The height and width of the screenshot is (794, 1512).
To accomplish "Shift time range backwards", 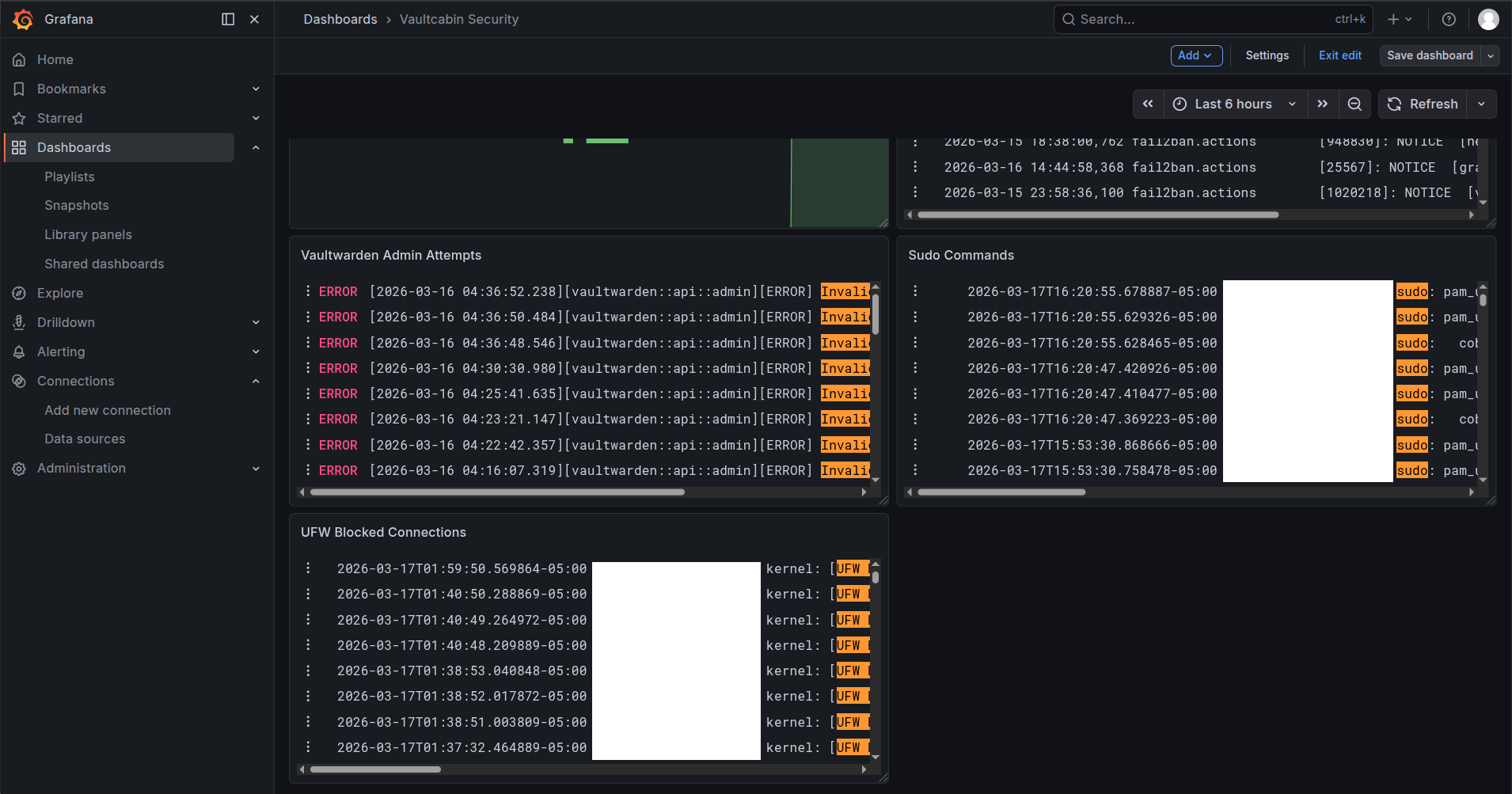I will 1148,104.
